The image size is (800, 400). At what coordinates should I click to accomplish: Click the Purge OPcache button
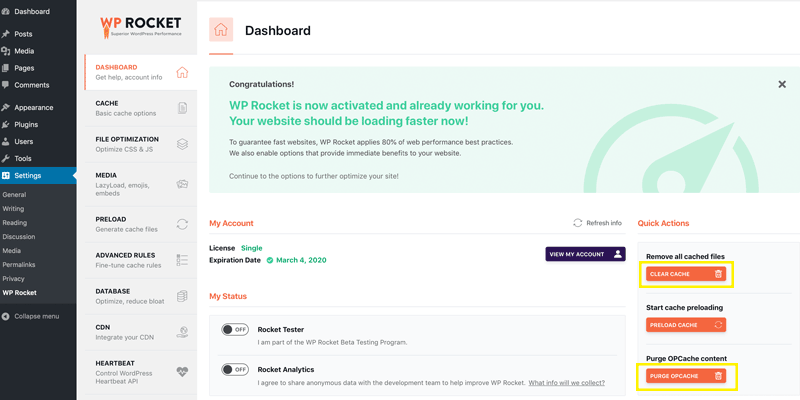tap(686, 376)
